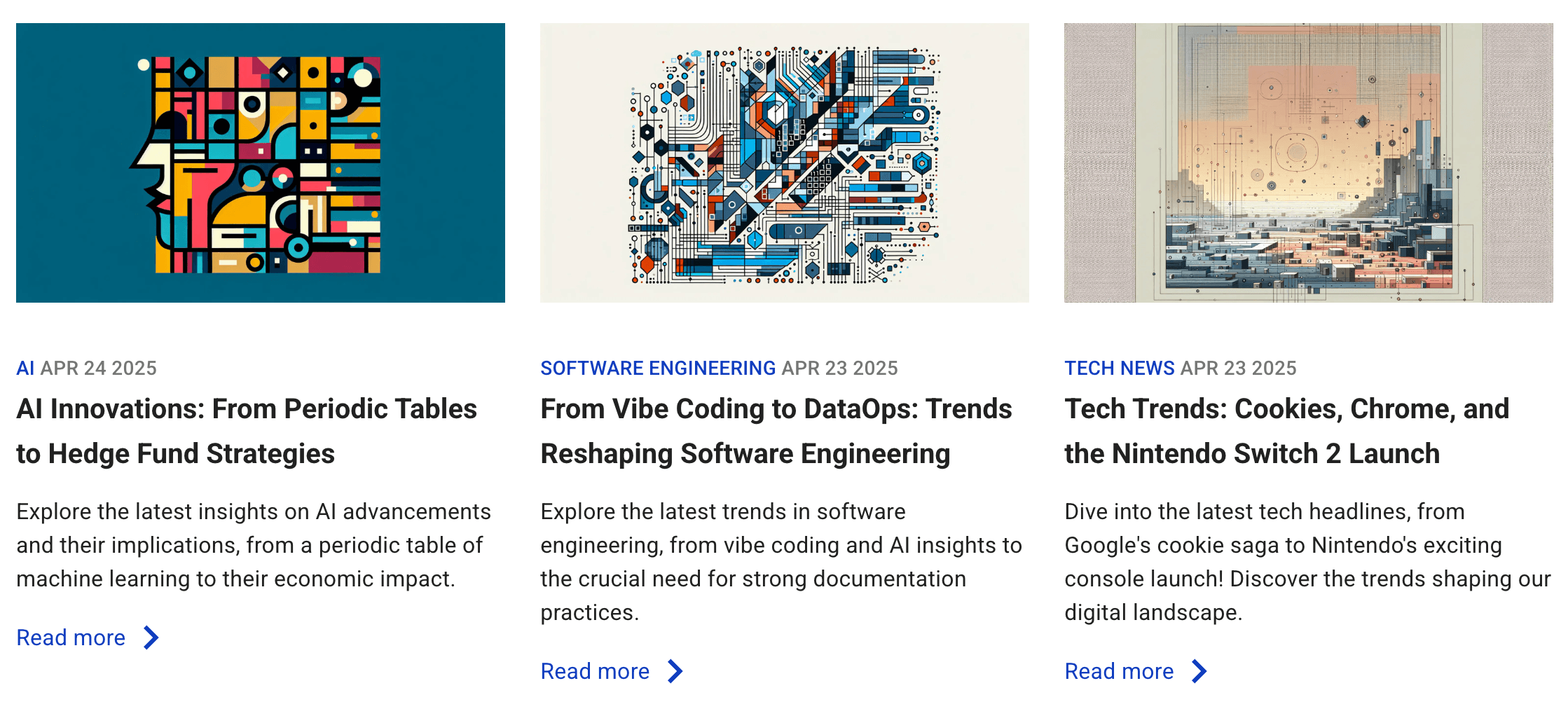Click Read more under the AI Innovations article
Screen dimensions: 1568x723
(x=71, y=638)
